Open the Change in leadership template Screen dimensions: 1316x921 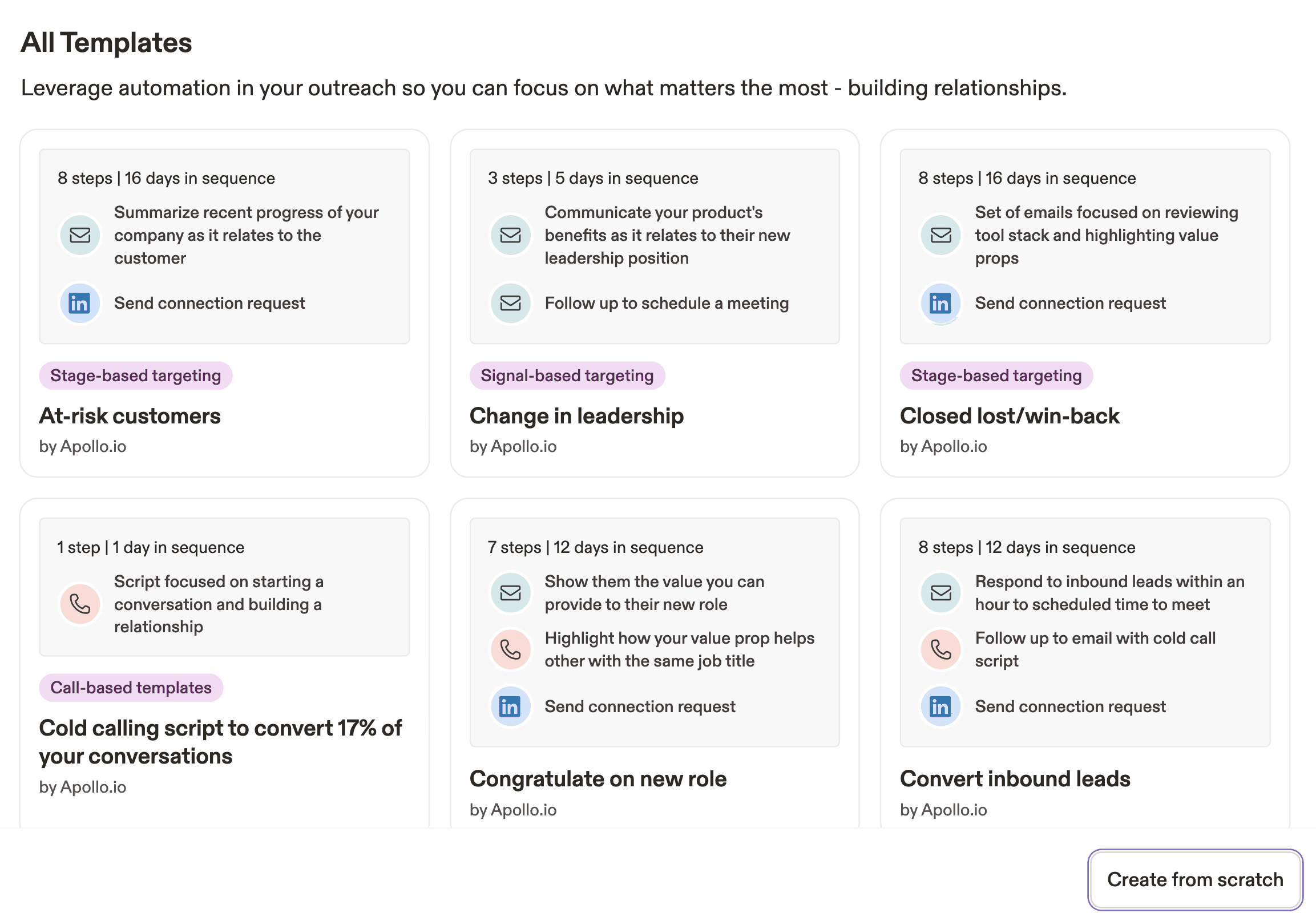point(577,416)
